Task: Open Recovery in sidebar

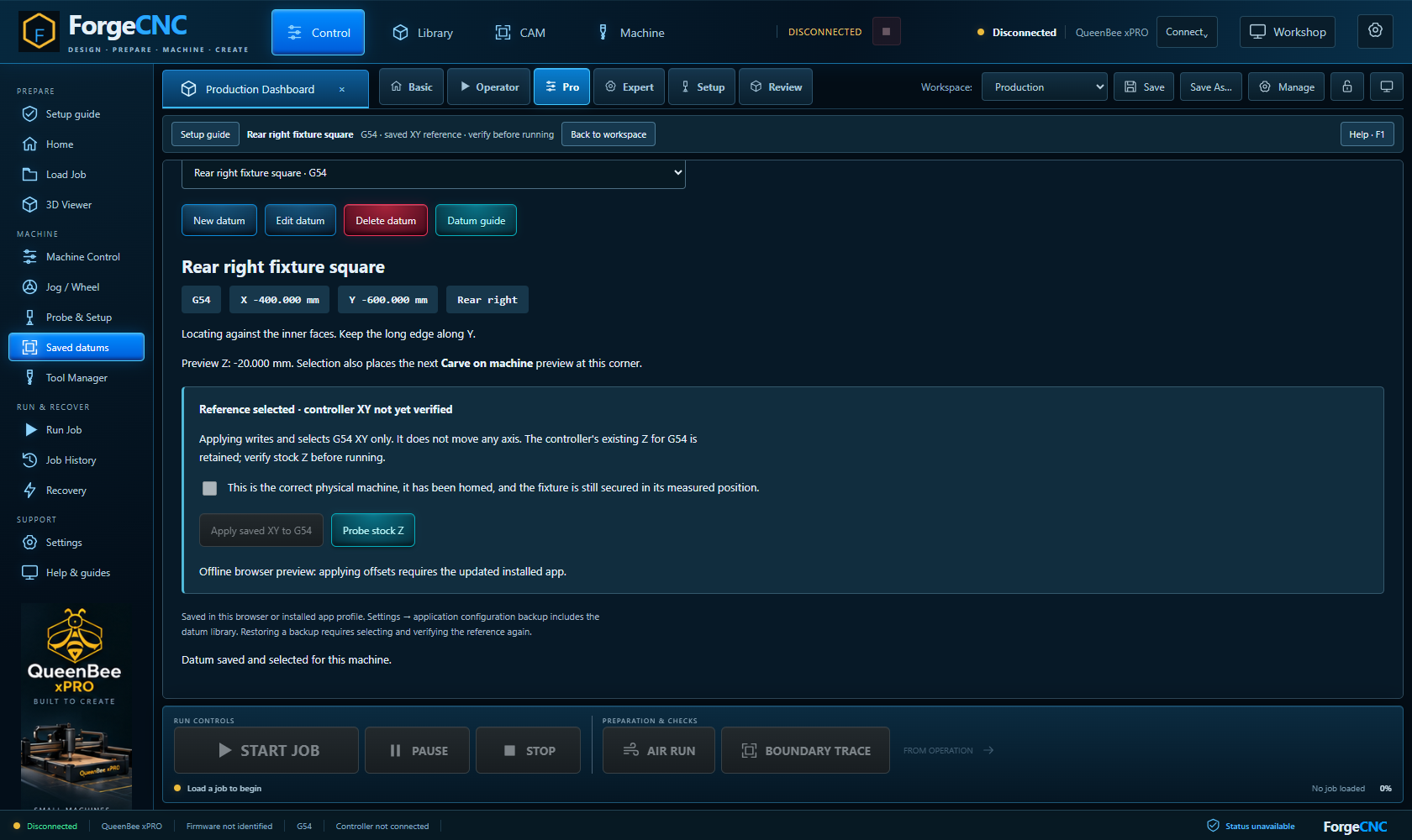Action: 76,491
